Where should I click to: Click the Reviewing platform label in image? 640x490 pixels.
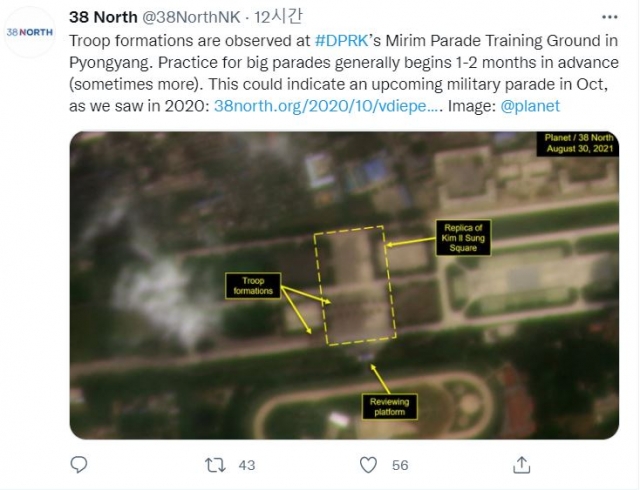point(389,407)
